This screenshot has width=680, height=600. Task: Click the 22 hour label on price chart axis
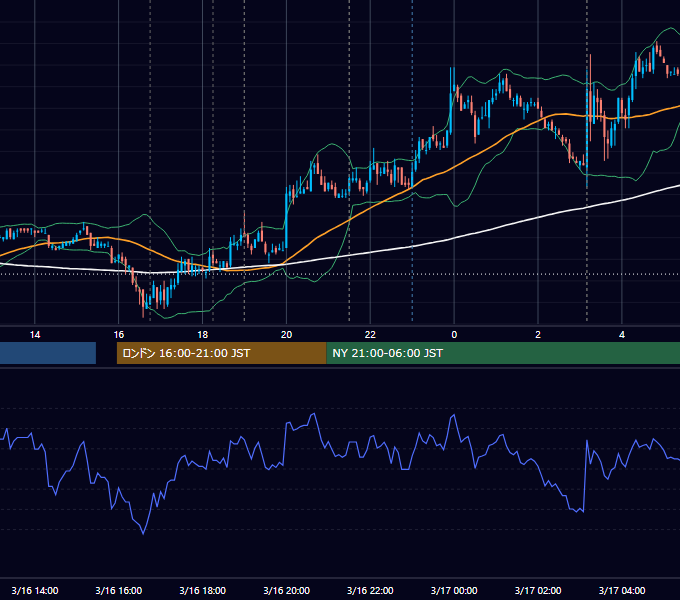click(370, 335)
